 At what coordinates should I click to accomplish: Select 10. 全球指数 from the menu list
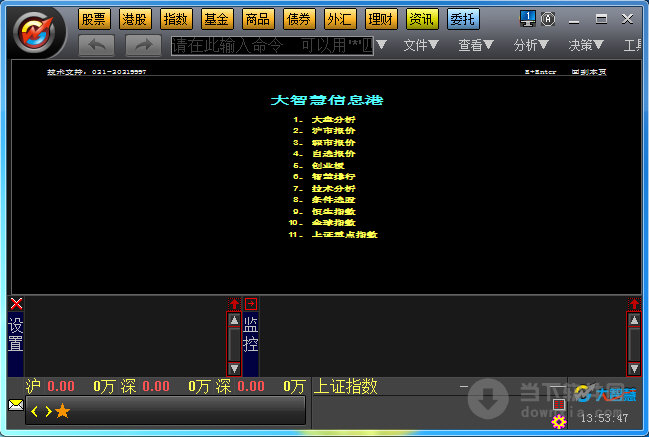pos(322,223)
